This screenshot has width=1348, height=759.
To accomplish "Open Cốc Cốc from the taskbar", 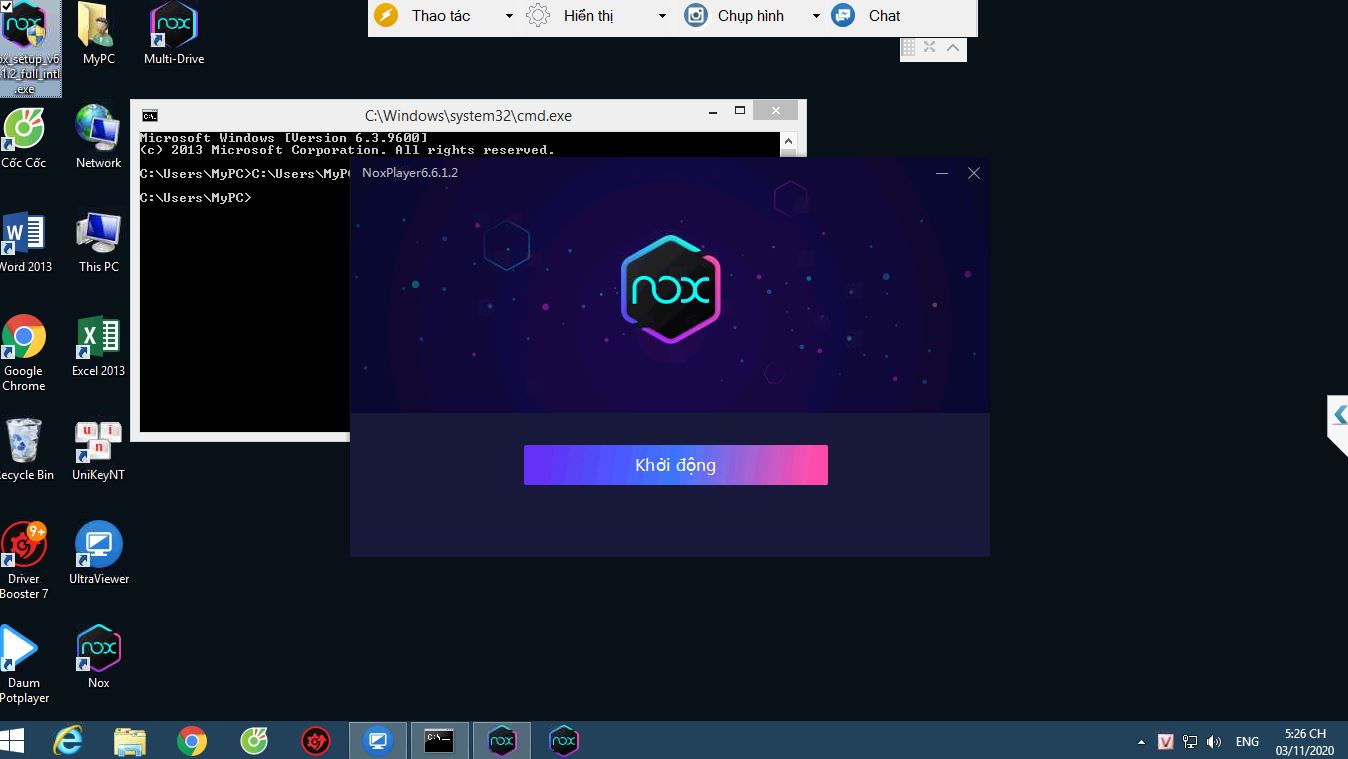I will (x=254, y=741).
